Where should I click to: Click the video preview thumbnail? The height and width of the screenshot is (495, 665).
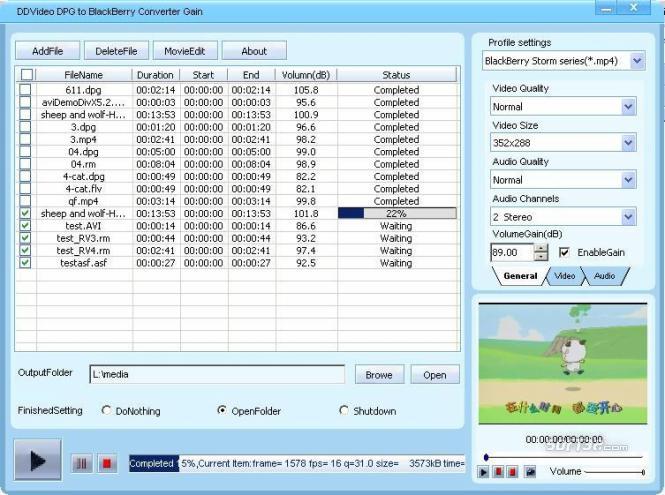coord(563,363)
